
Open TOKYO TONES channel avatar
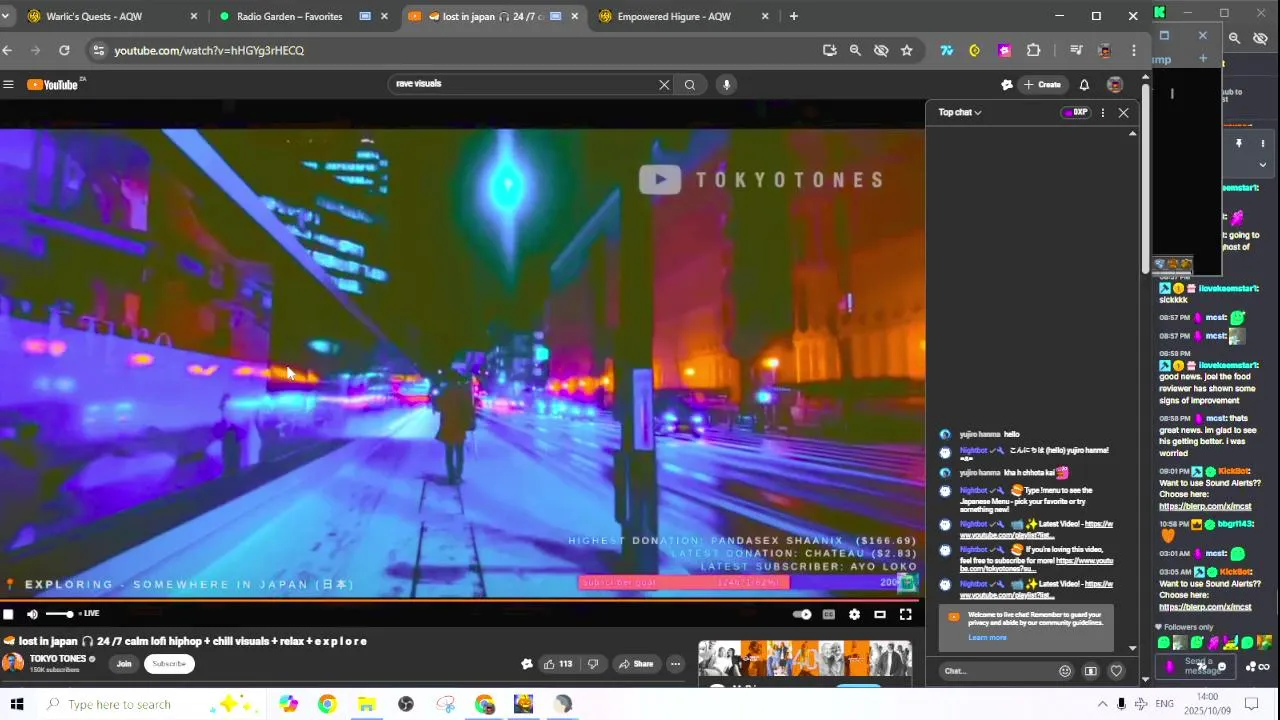point(13,662)
